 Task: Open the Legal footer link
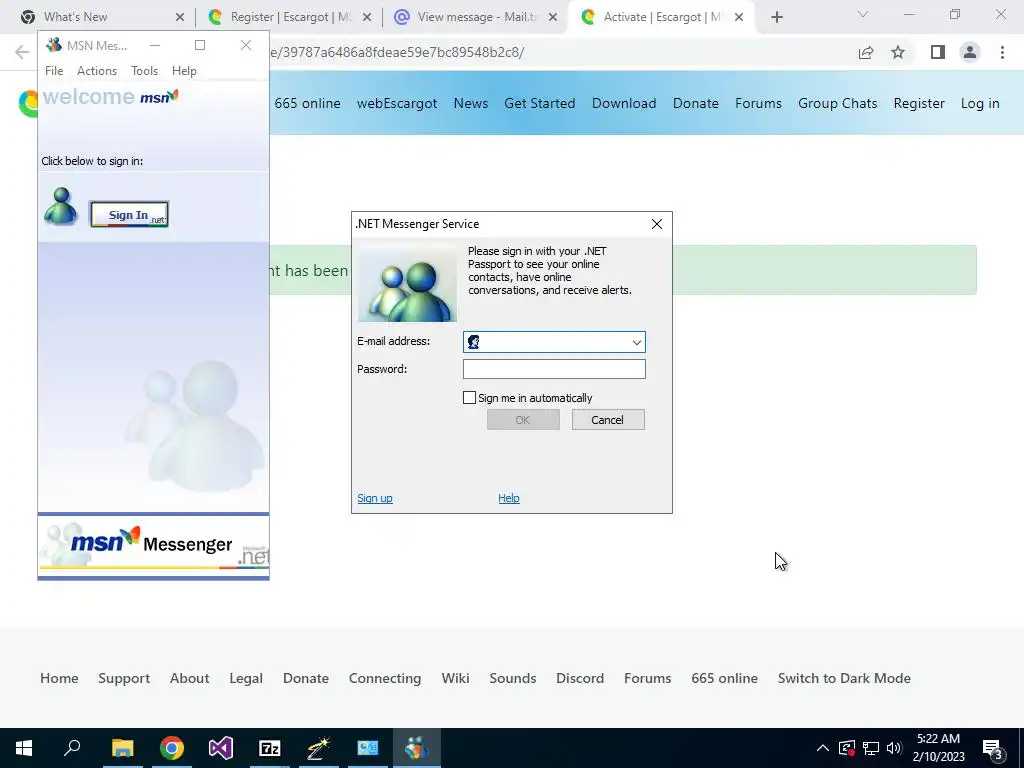pos(246,678)
